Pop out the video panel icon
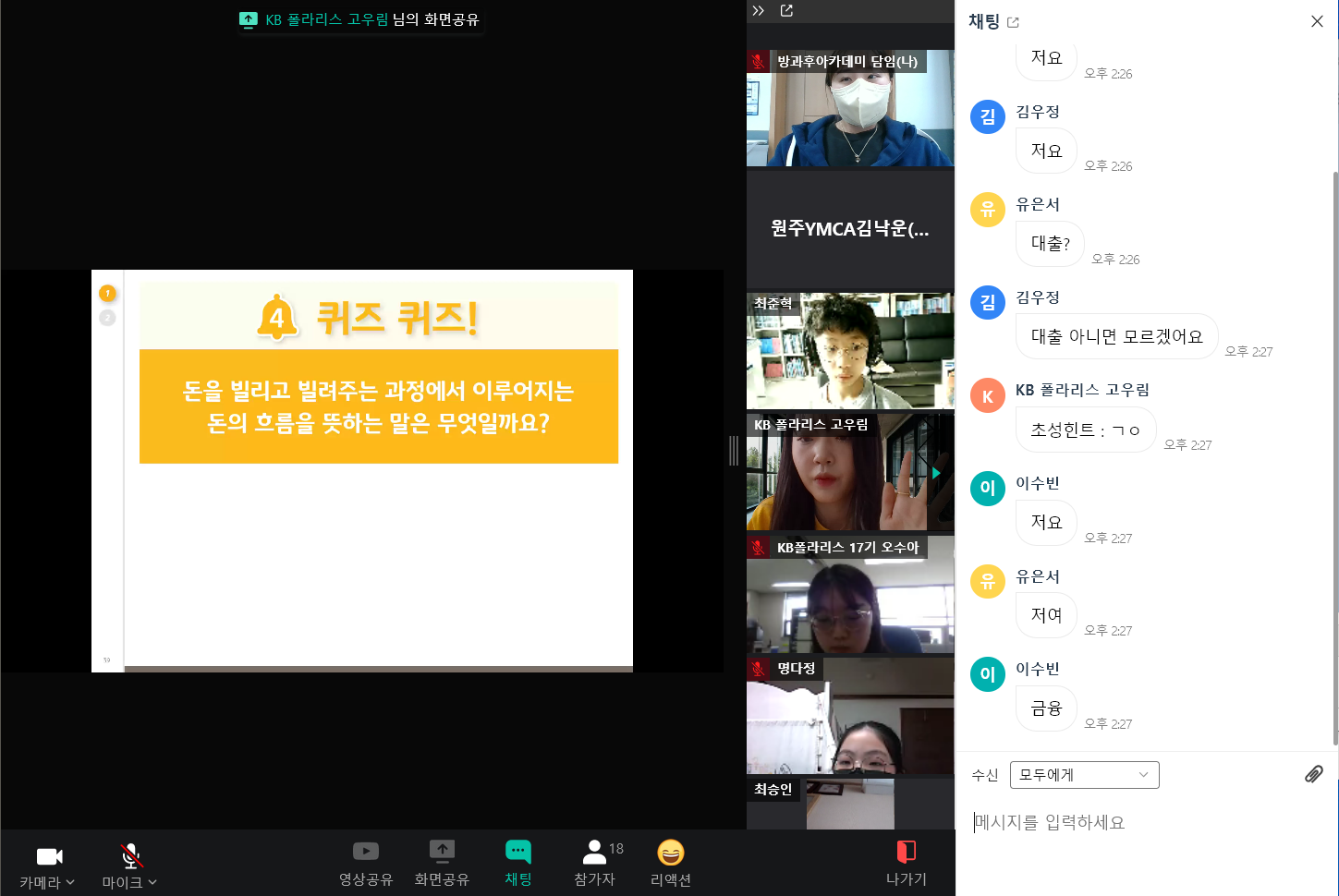The height and width of the screenshot is (896, 1339). pos(786,11)
